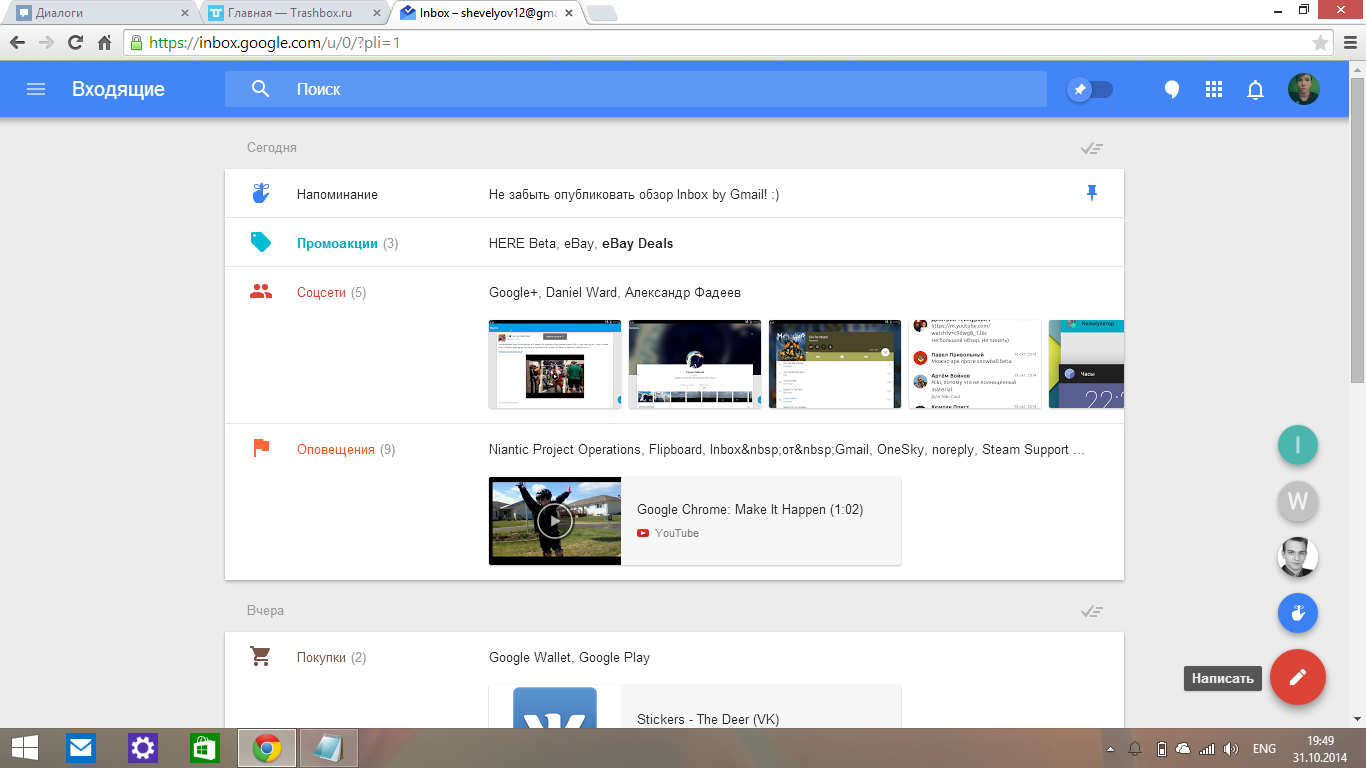The image size is (1366, 768).
Task: Bookmark this page with star
Action: click(x=1320, y=43)
